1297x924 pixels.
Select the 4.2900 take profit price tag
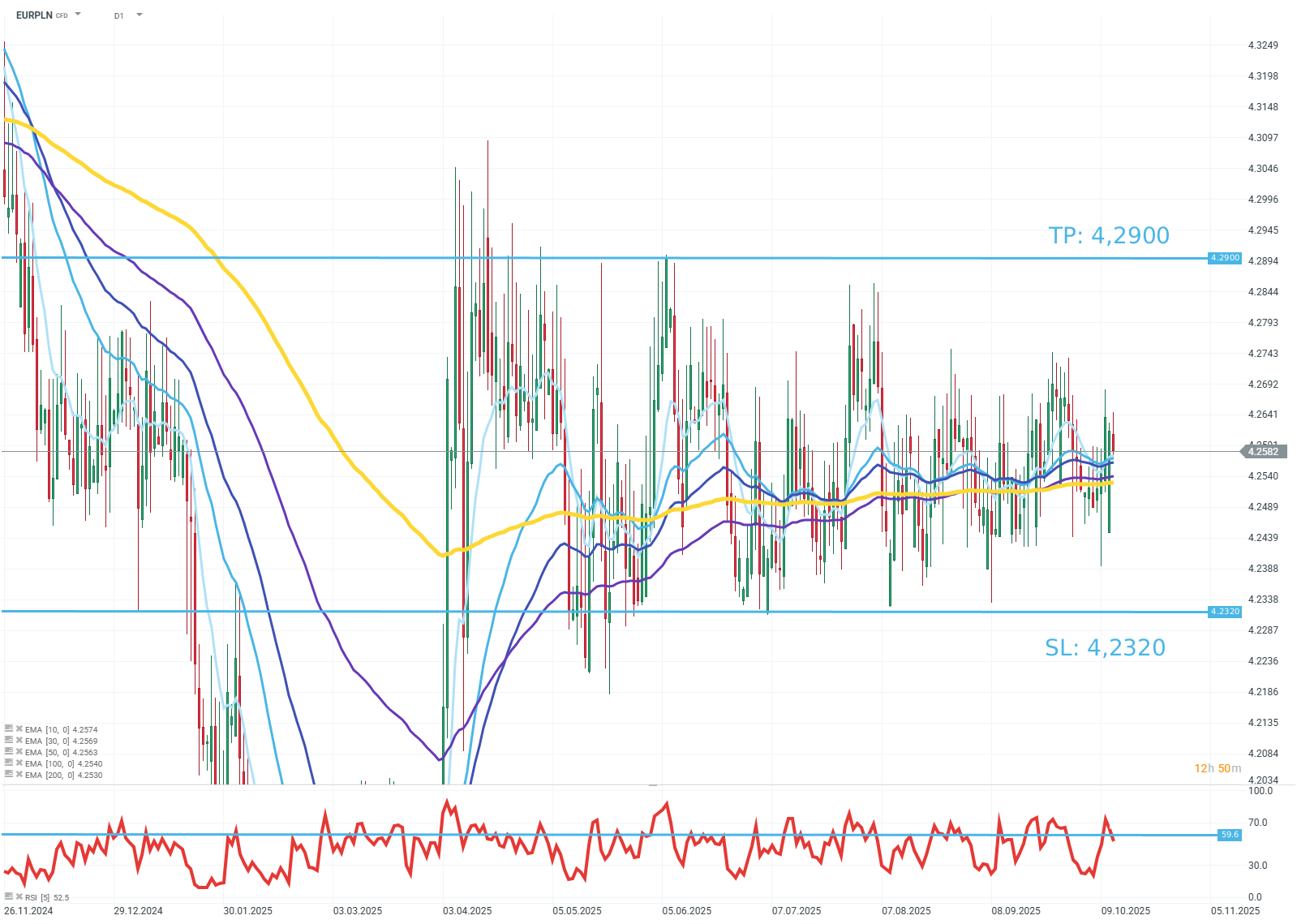coord(1224,258)
